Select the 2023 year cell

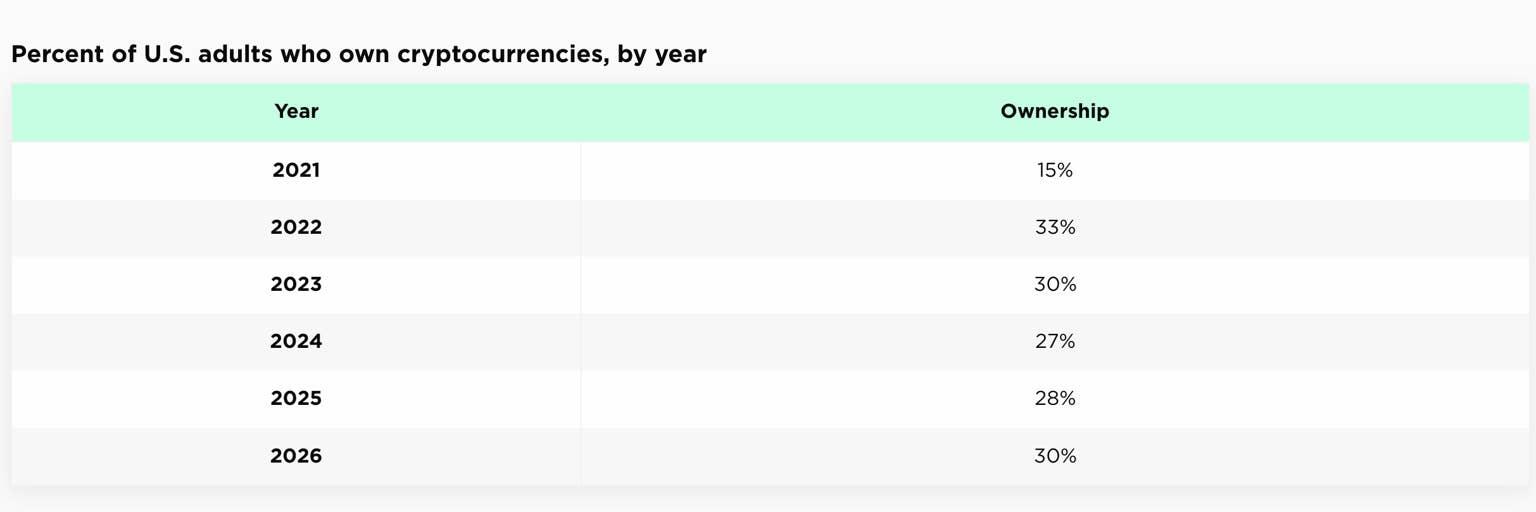coord(296,284)
